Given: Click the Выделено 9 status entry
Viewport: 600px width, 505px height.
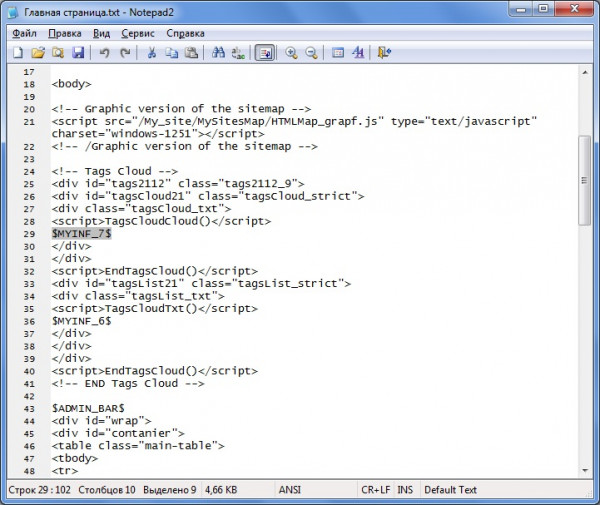Looking at the screenshot, I should 170,490.
